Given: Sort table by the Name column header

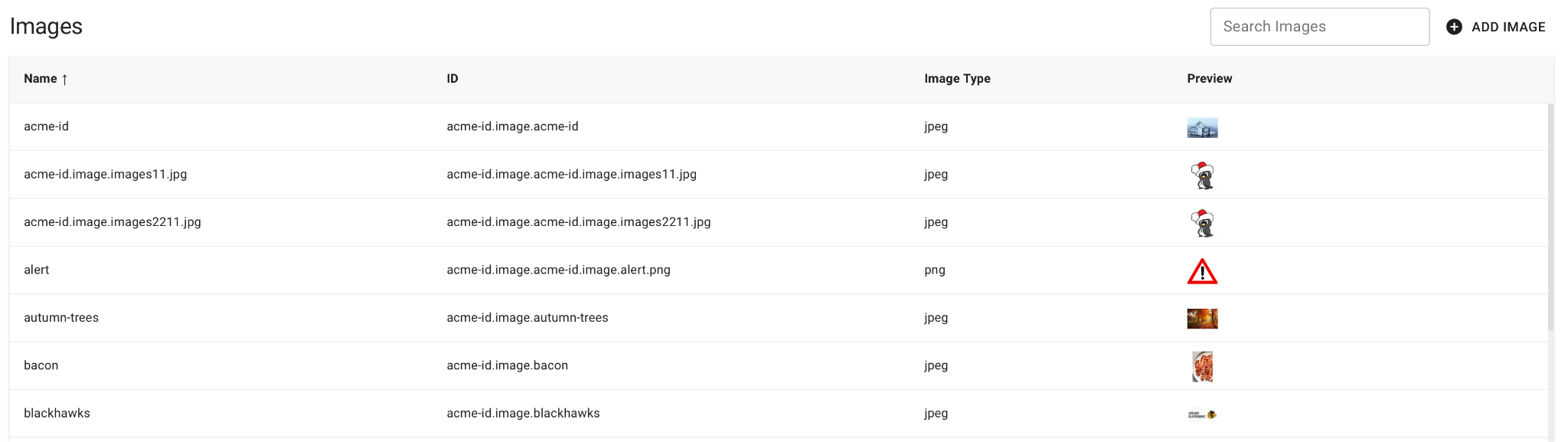Looking at the screenshot, I should click(41, 79).
